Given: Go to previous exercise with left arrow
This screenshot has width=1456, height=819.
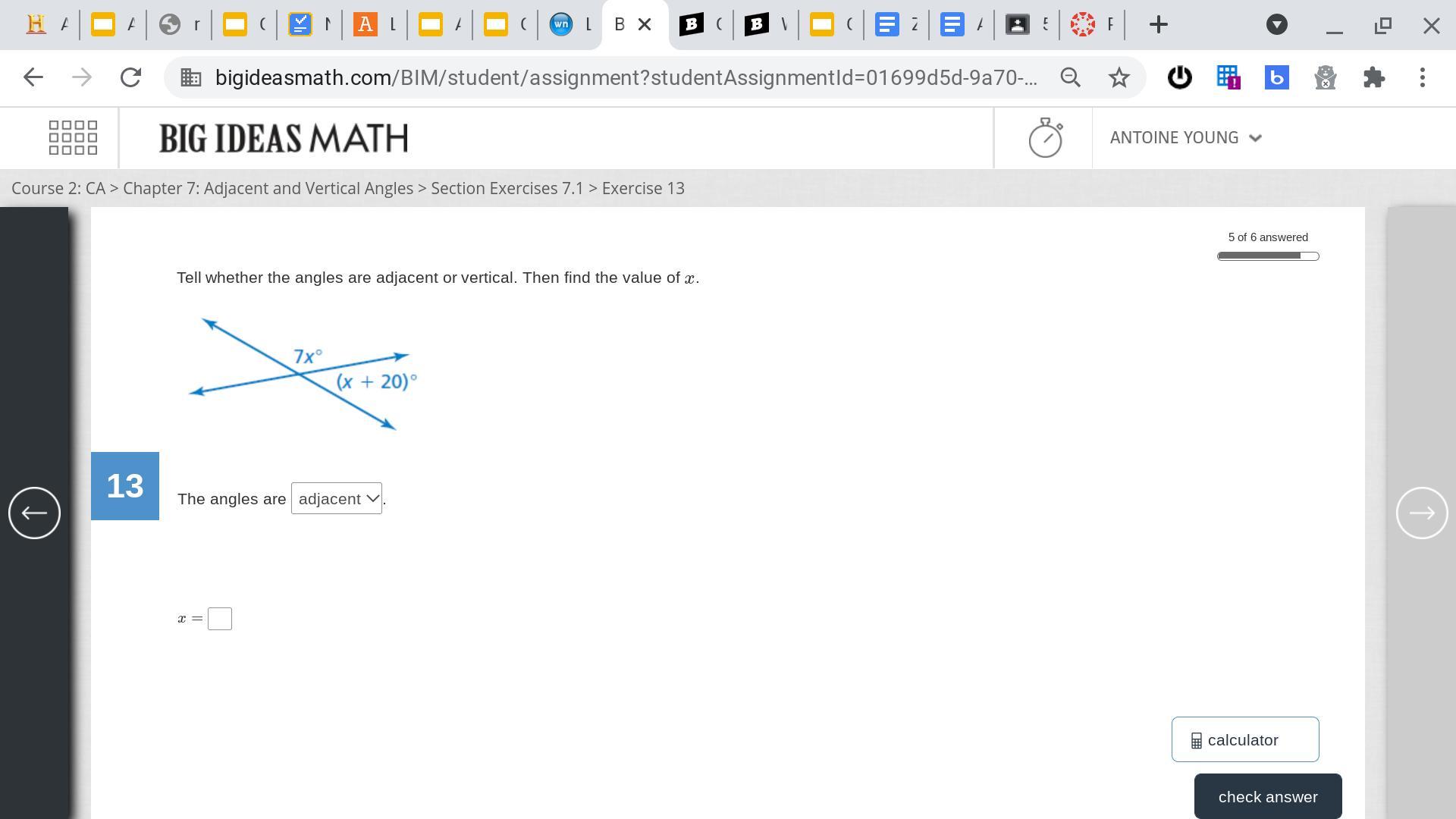Looking at the screenshot, I should [34, 513].
